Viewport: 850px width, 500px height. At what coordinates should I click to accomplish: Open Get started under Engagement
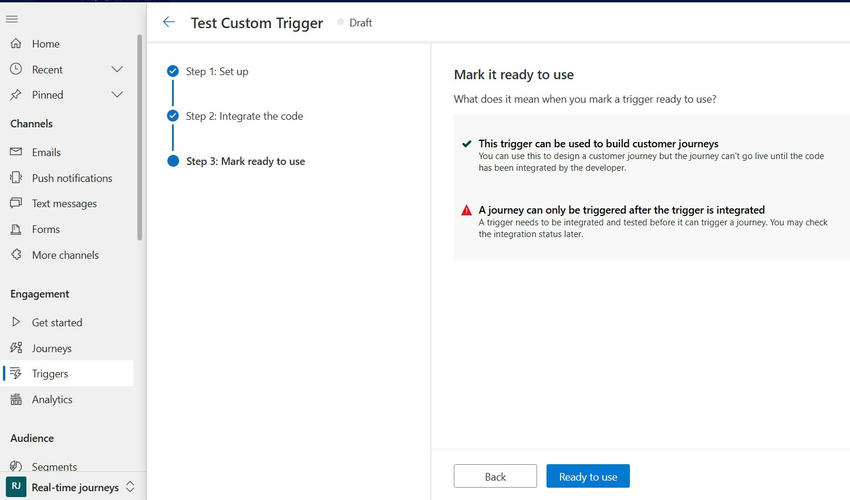click(57, 323)
